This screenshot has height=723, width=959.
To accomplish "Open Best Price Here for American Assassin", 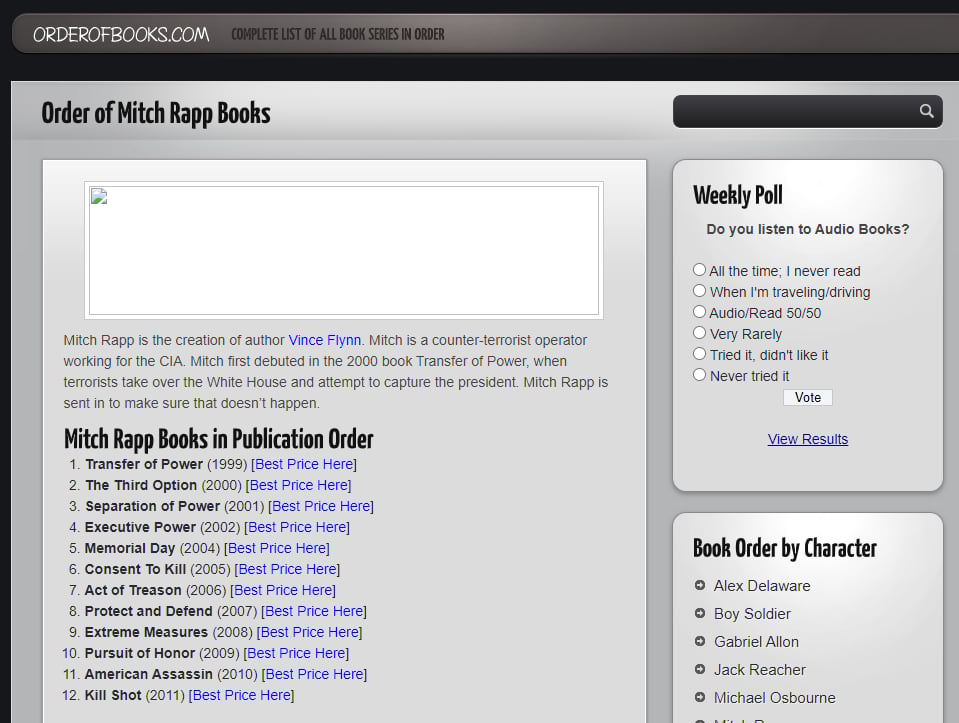I will (314, 674).
